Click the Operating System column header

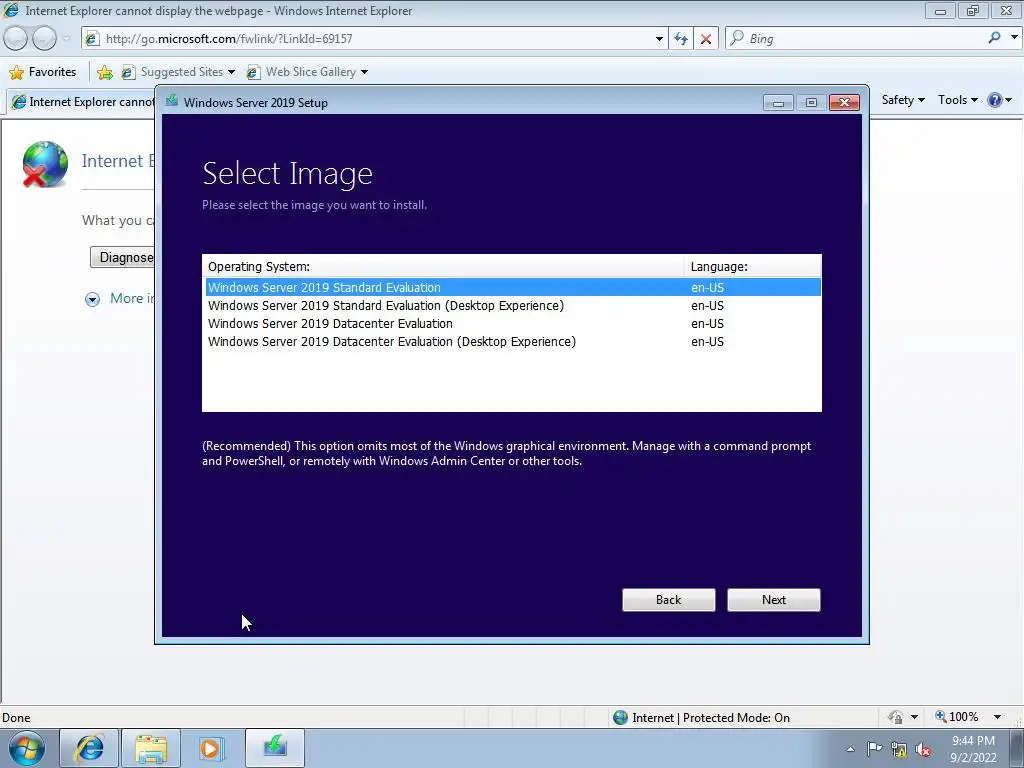coord(443,266)
